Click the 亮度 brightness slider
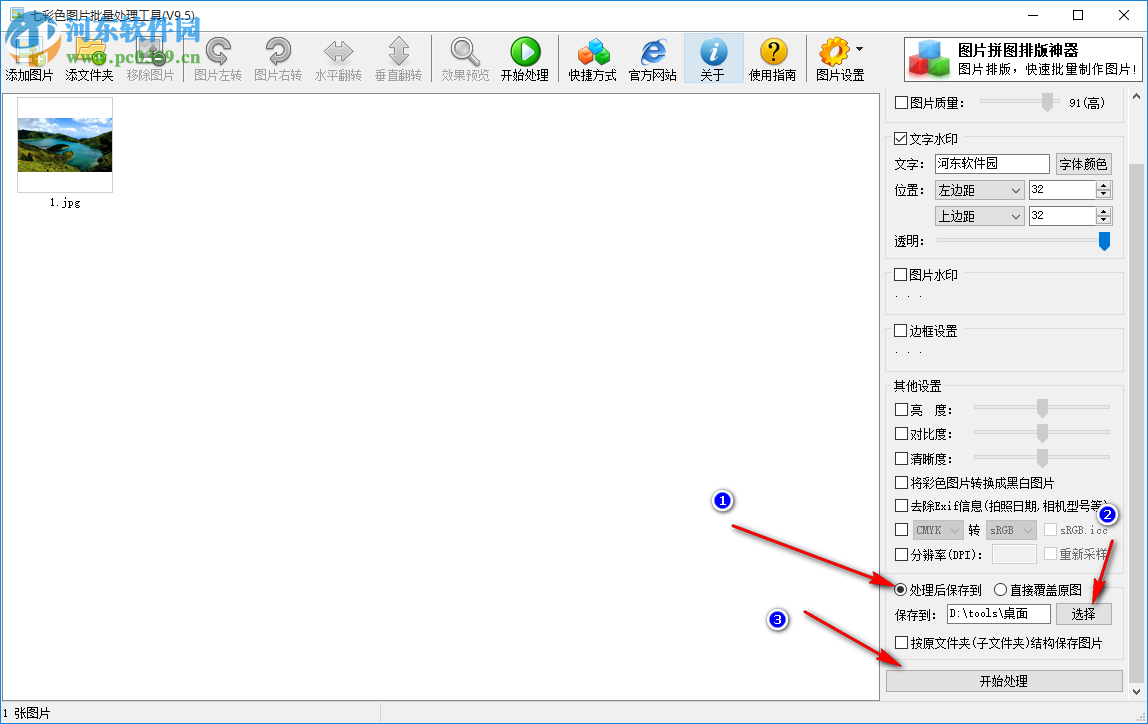This screenshot has height=724, width=1148. coord(1042,408)
